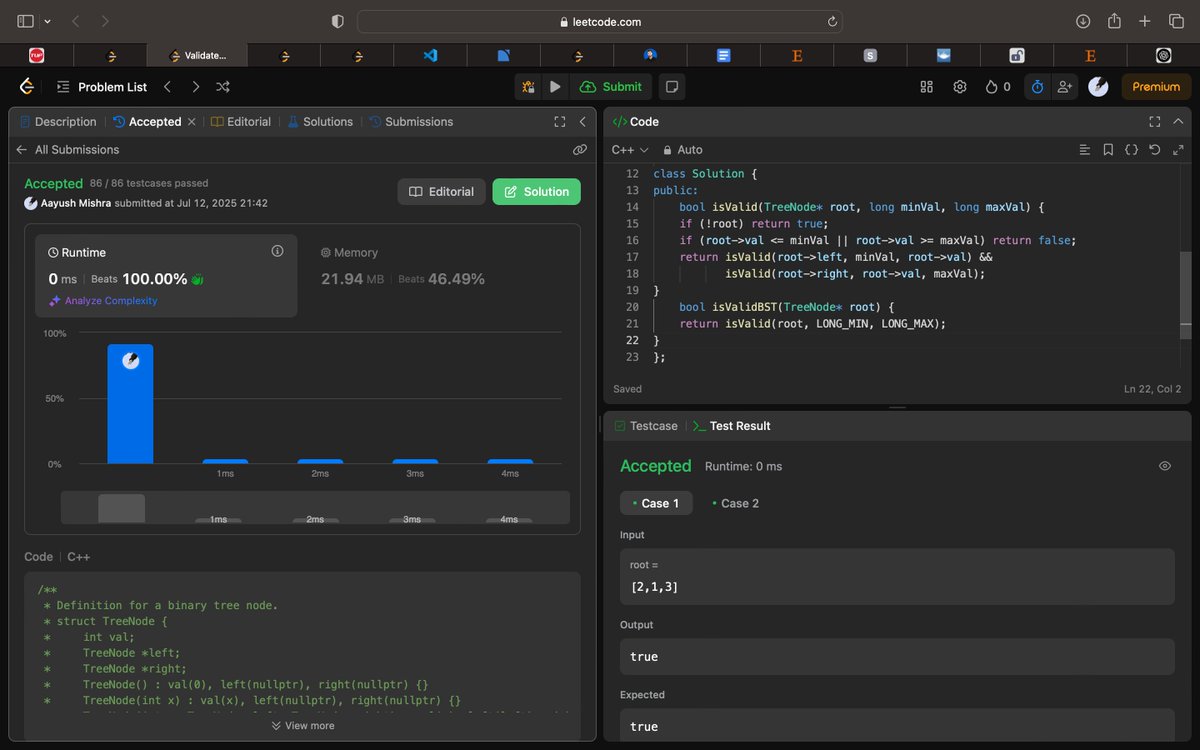Click the runtime range slider handle
Image resolution: width=1200 pixels, height=750 pixels.
(x=121, y=508)
